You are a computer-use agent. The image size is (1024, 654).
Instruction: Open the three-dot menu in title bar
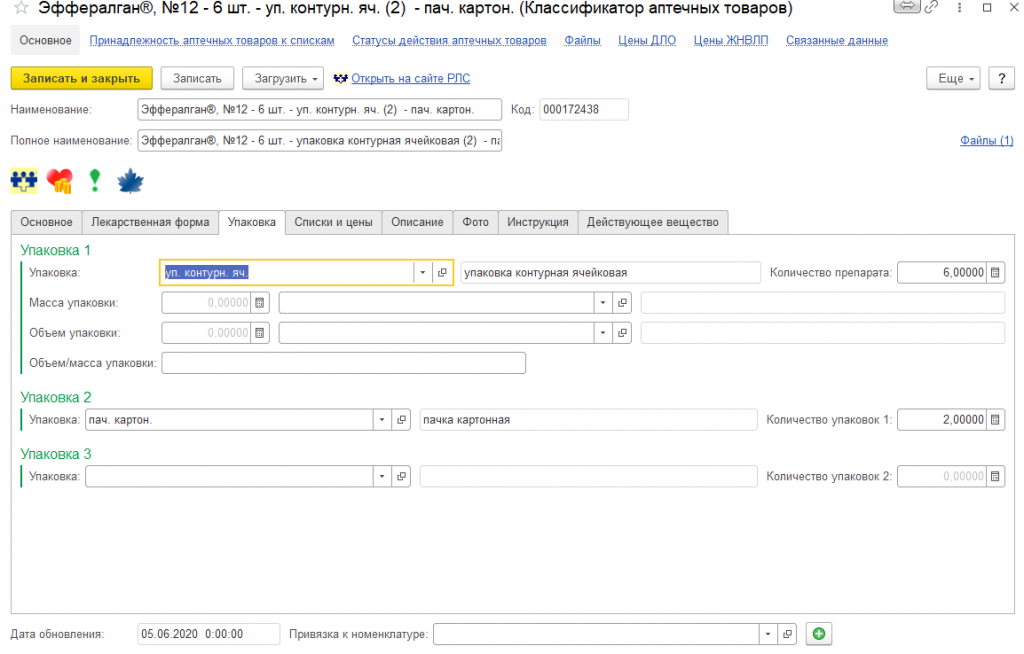click(x=959, y=8)
